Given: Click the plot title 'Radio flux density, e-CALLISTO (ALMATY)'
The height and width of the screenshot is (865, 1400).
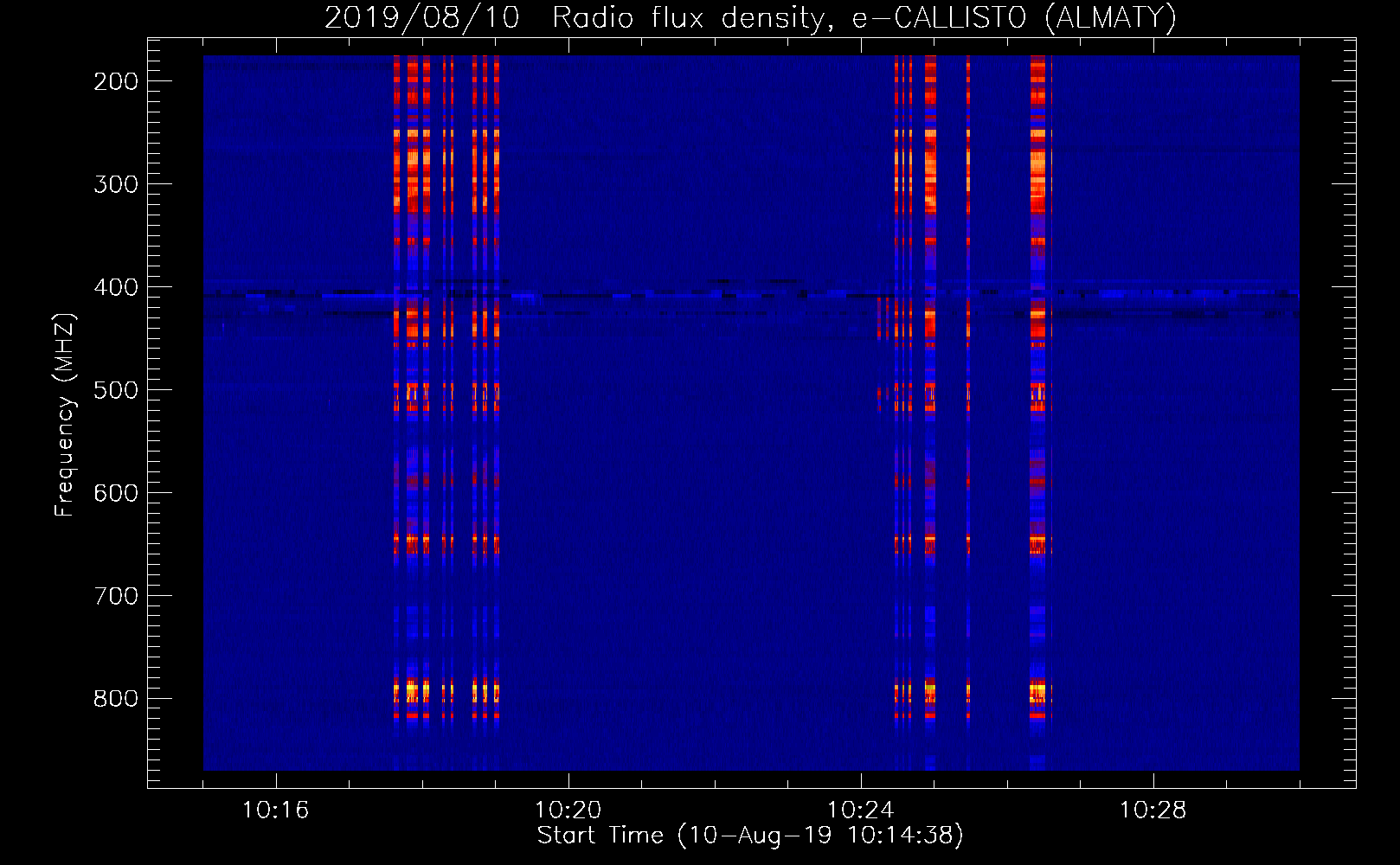Looking at the screenshot, I should [x=864, y=17].
